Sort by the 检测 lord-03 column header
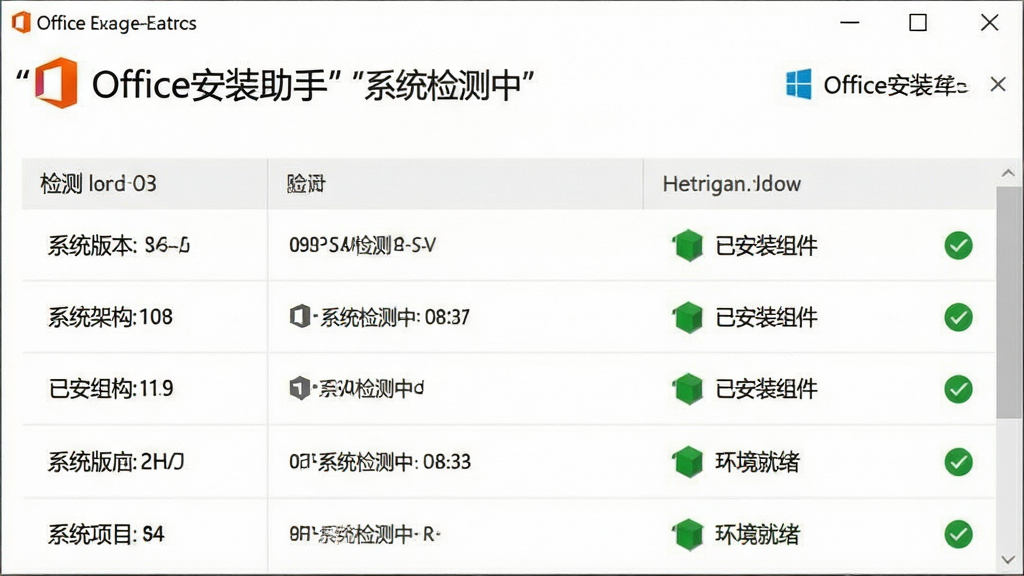Image resolution: width=1024 pixels, height=576 pixels. tap(145, 184)
